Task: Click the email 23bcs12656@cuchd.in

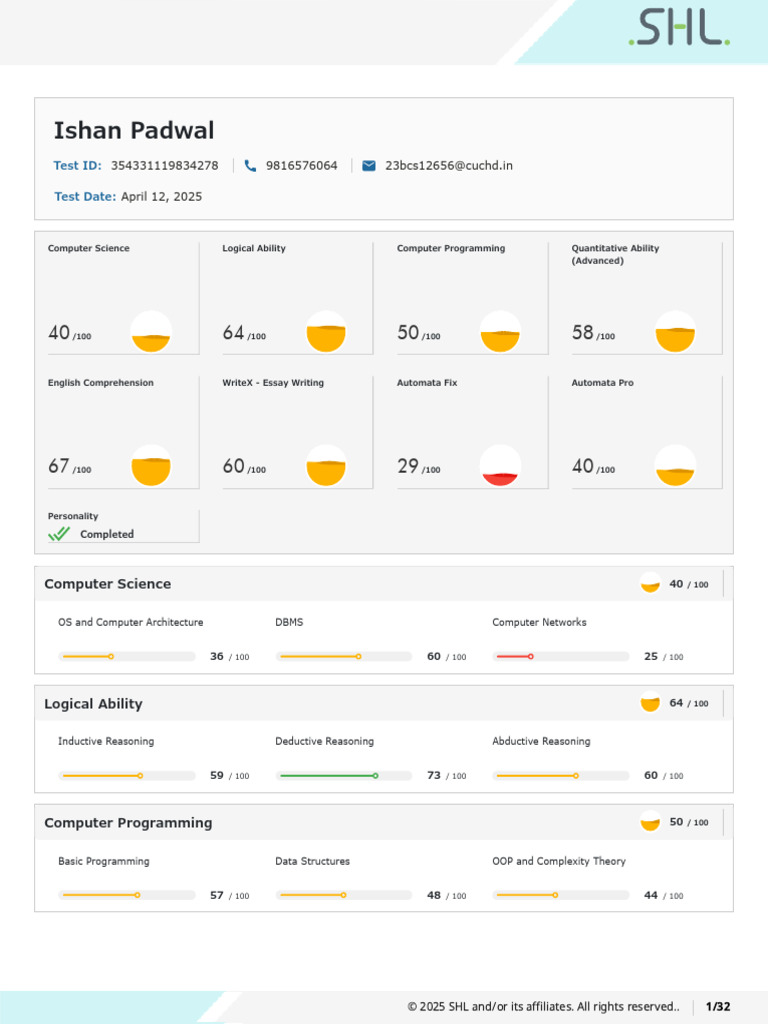Action: 449,166
